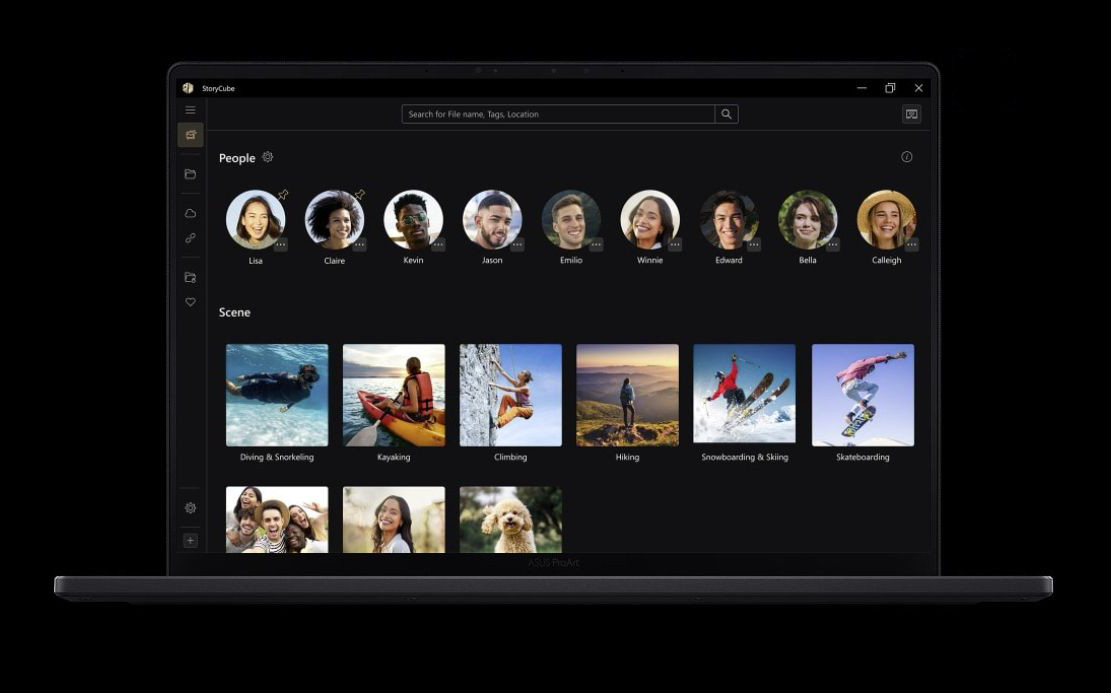Select the Snowboarding & Skiing scene
This screenshot has width=1111, height=693.
[744, 395]
